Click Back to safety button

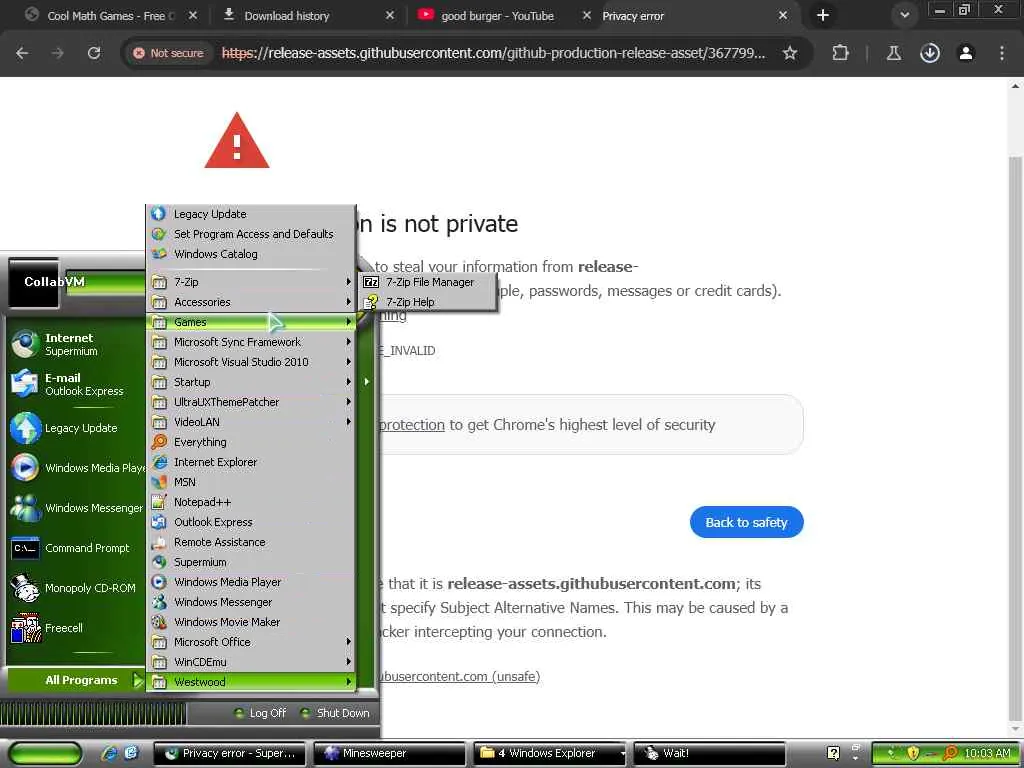(746, 522)
